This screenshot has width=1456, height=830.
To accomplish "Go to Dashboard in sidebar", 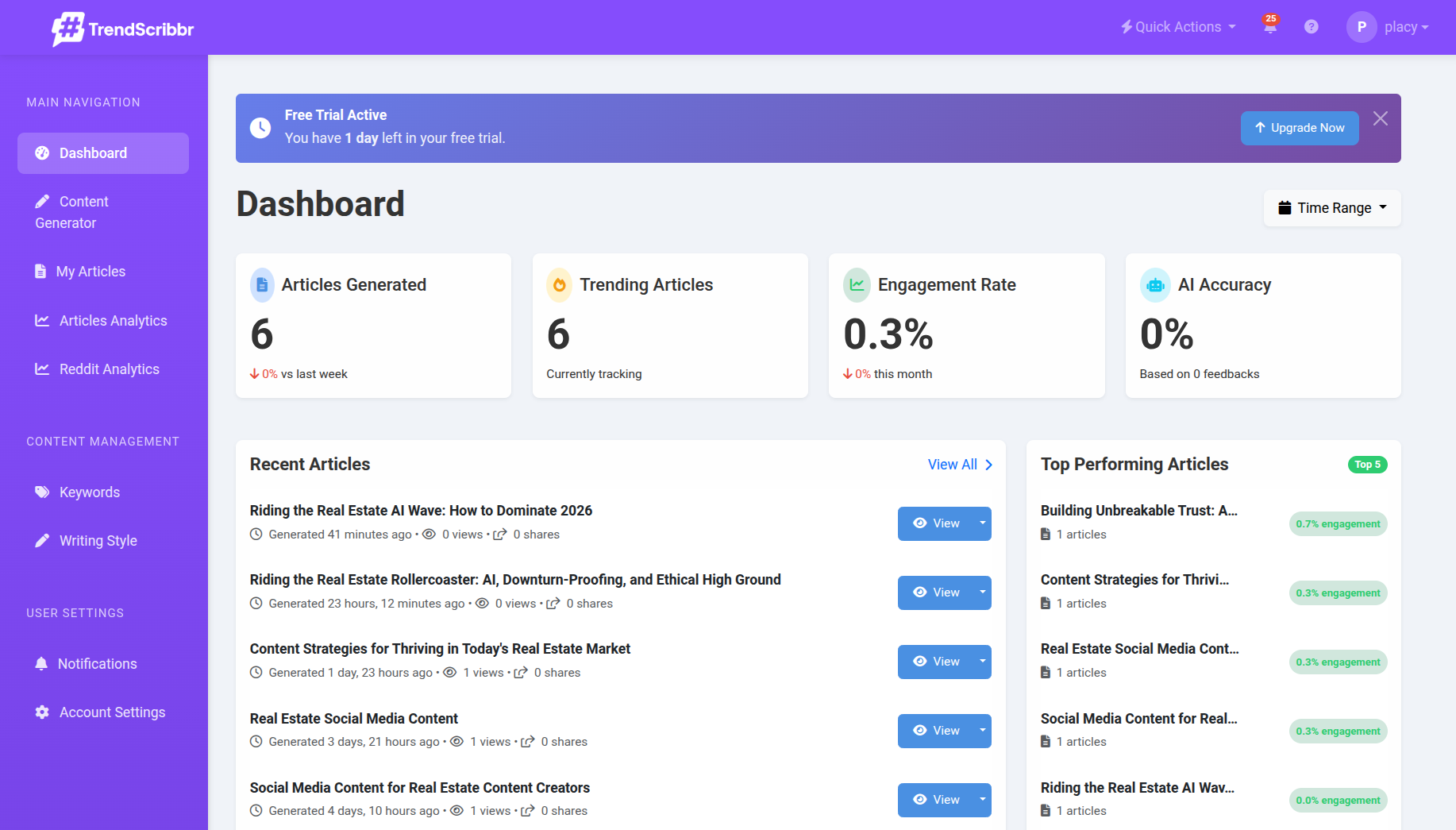I will (103, 153).
